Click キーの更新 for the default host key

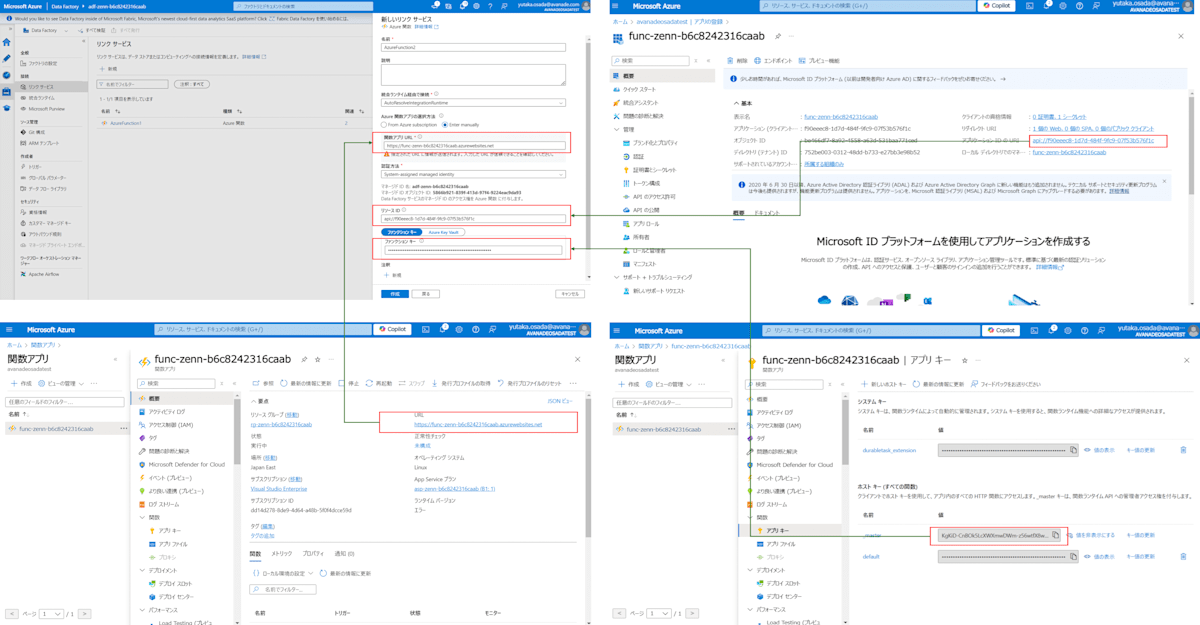pos(1141,556)
